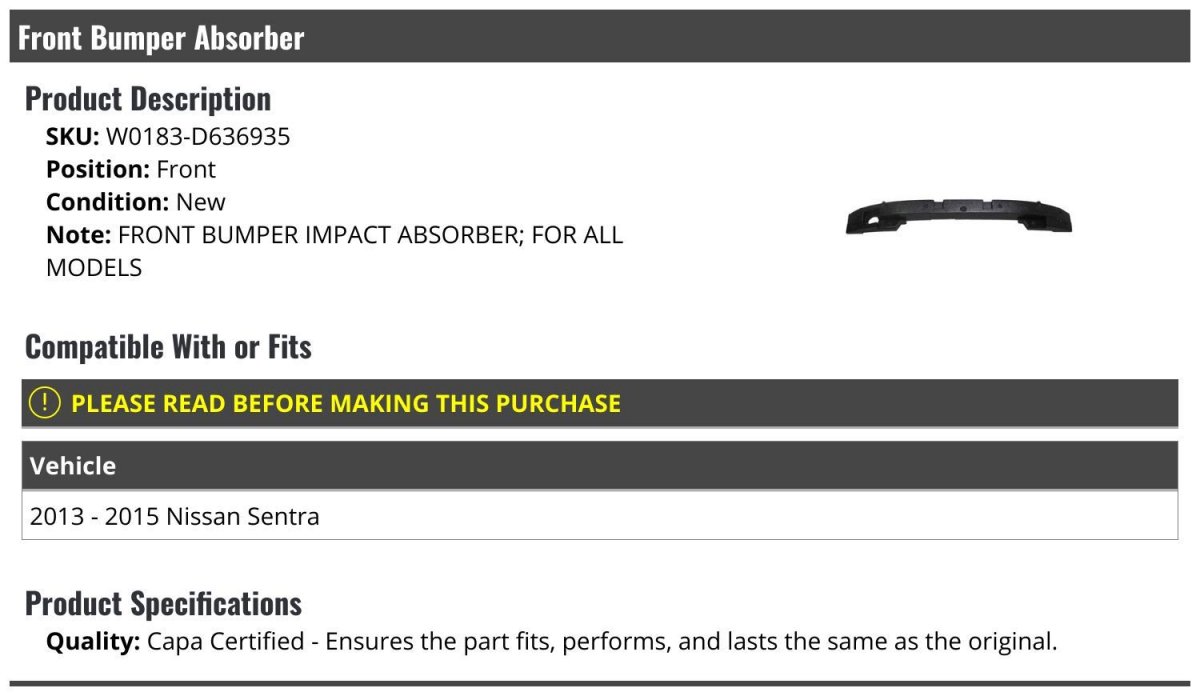Open the bumper absorber product image
This screenshot has width=1200, height=696.
[958, 216]
